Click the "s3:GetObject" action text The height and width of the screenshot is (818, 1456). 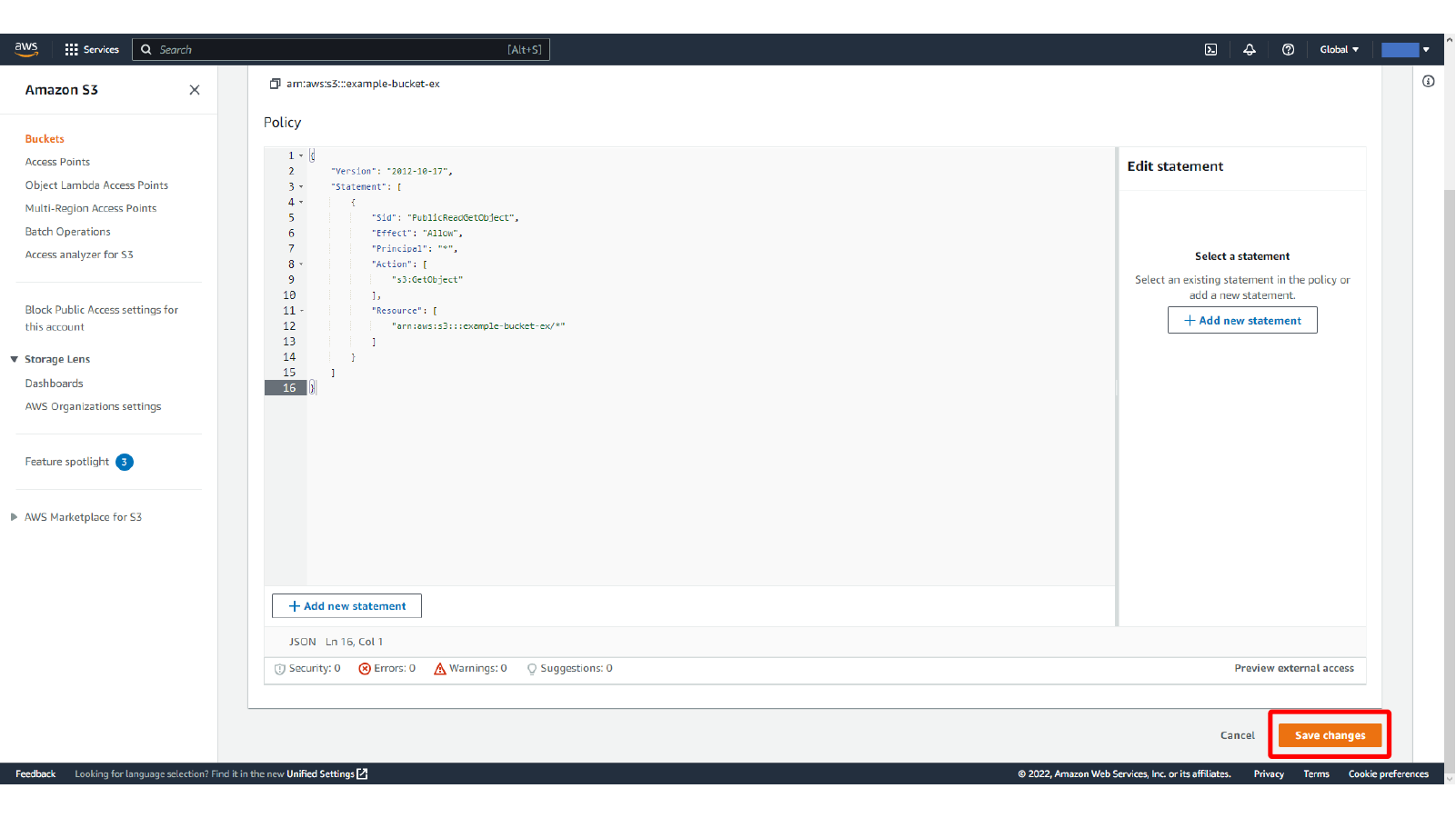[427, 280]
